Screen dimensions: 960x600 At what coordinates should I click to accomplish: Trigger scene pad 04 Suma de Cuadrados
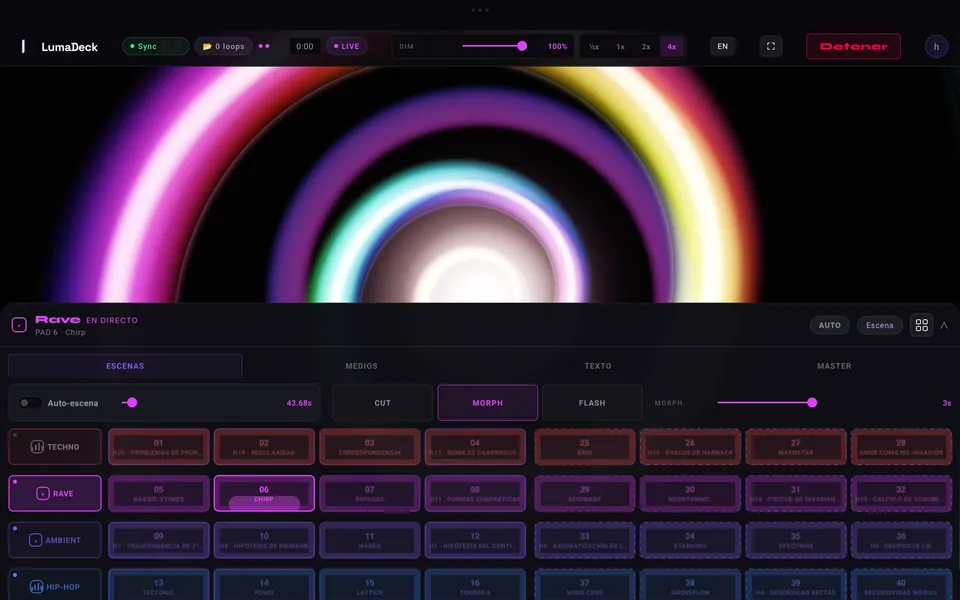[475, 447]
